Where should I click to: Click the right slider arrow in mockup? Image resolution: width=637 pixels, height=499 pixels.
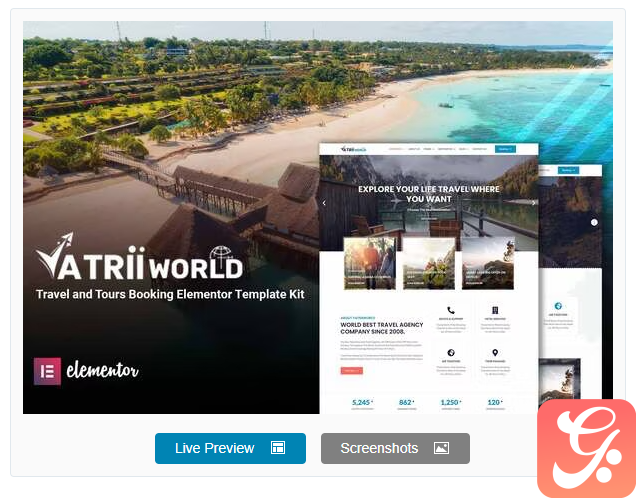pos(534,203)
